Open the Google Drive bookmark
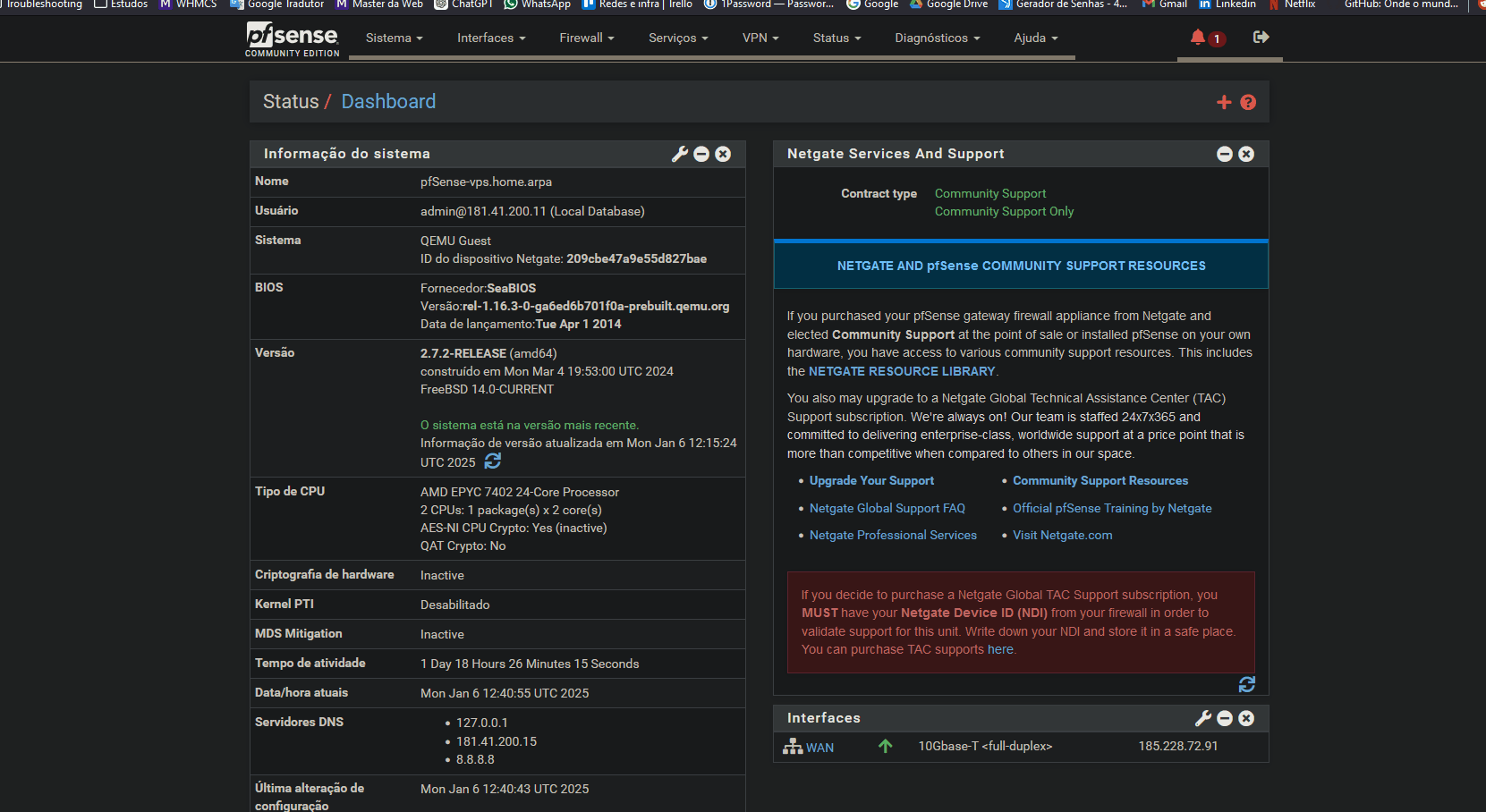This screenshot has width=1486, height=812. tap(949, 4)
